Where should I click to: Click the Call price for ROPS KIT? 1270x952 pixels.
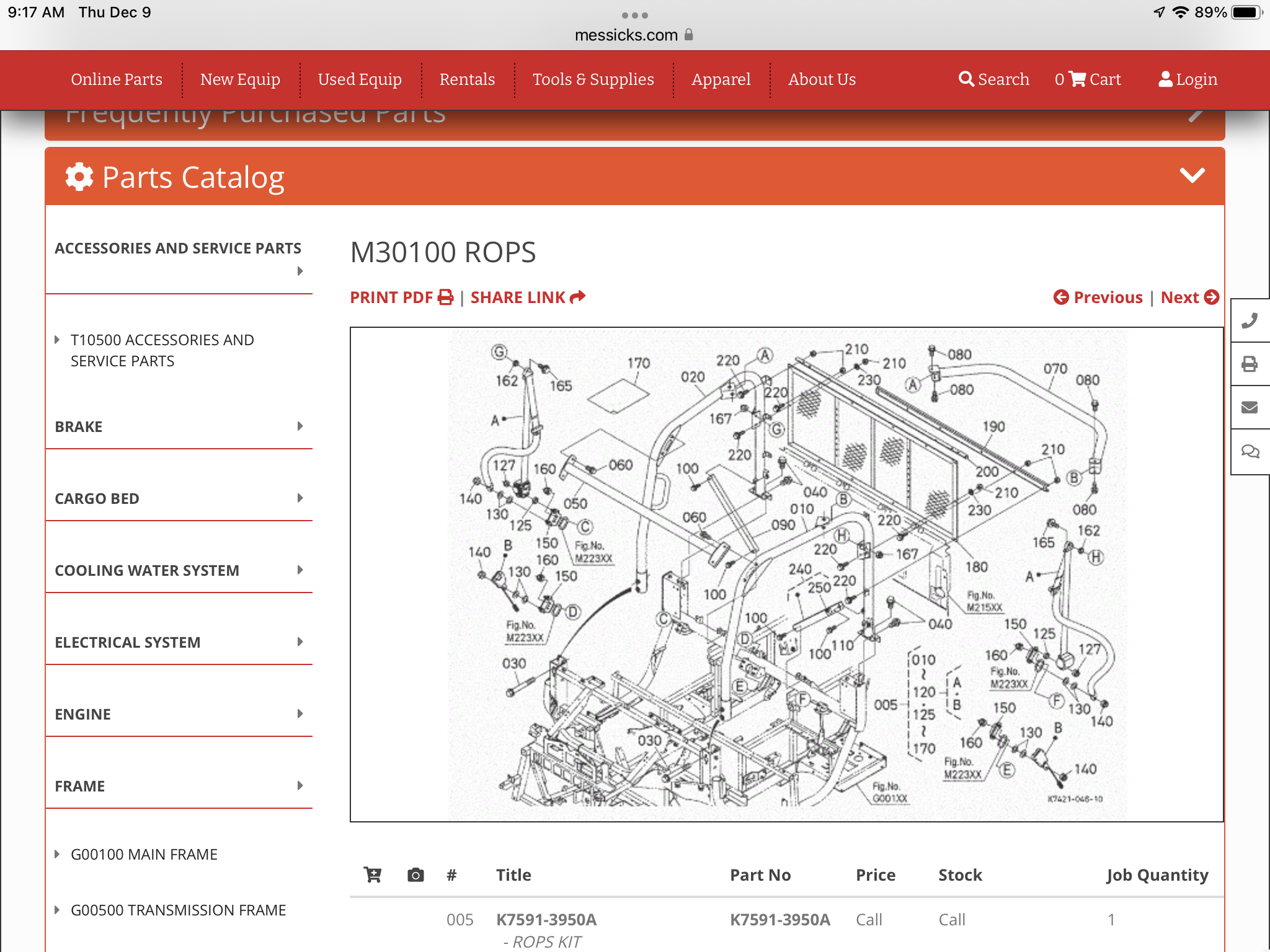click(869, 920)
